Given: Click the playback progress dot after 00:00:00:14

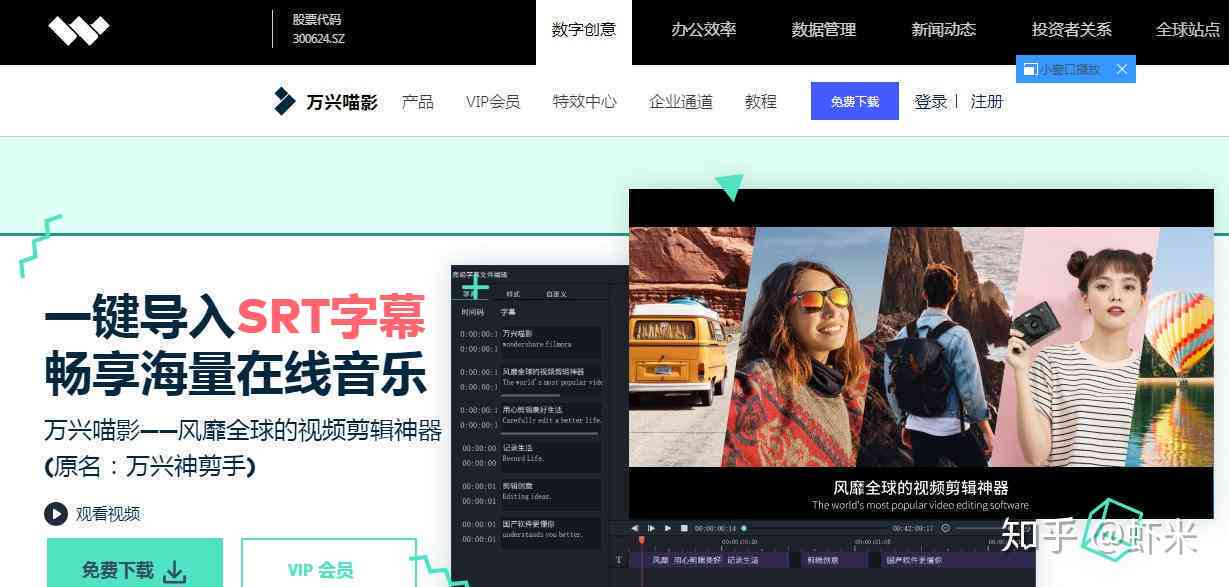Looking at the screenshot, I should click(x=744, y=528).
